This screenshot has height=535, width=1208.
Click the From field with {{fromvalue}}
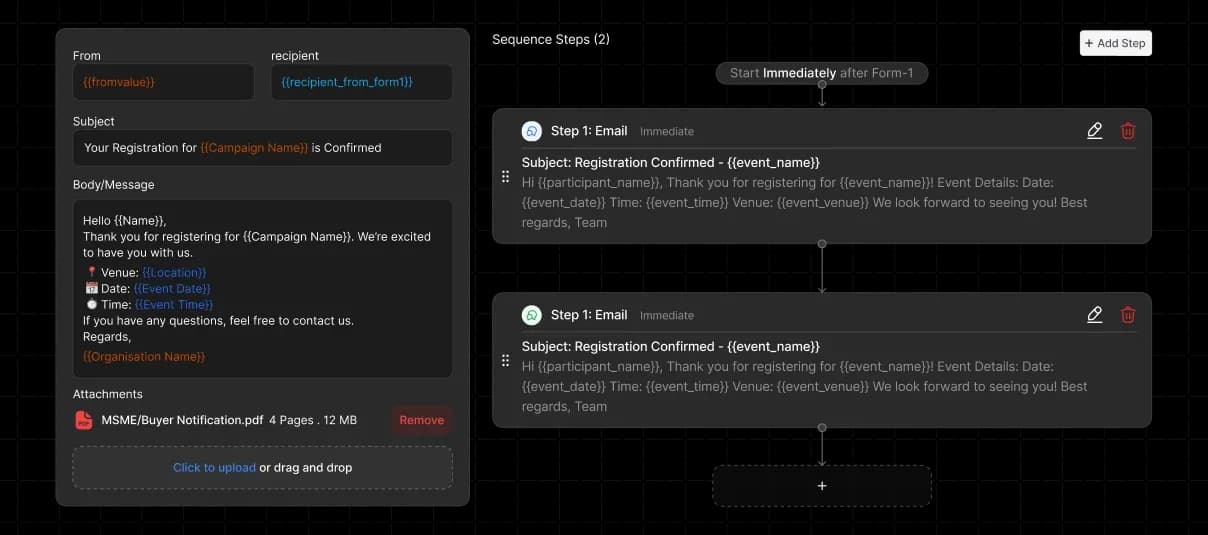[163, 82]
